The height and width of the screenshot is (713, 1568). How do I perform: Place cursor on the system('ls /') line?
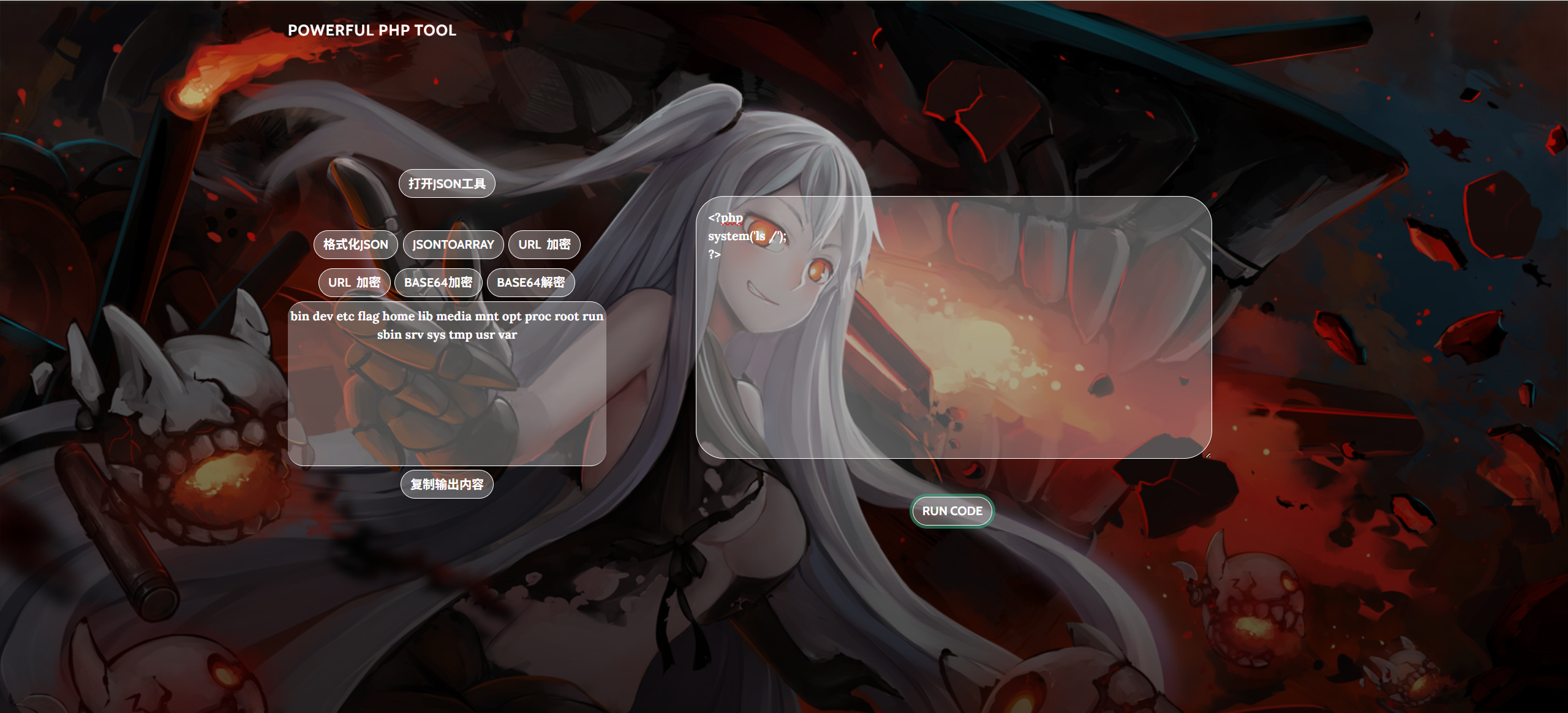[747, 236]
